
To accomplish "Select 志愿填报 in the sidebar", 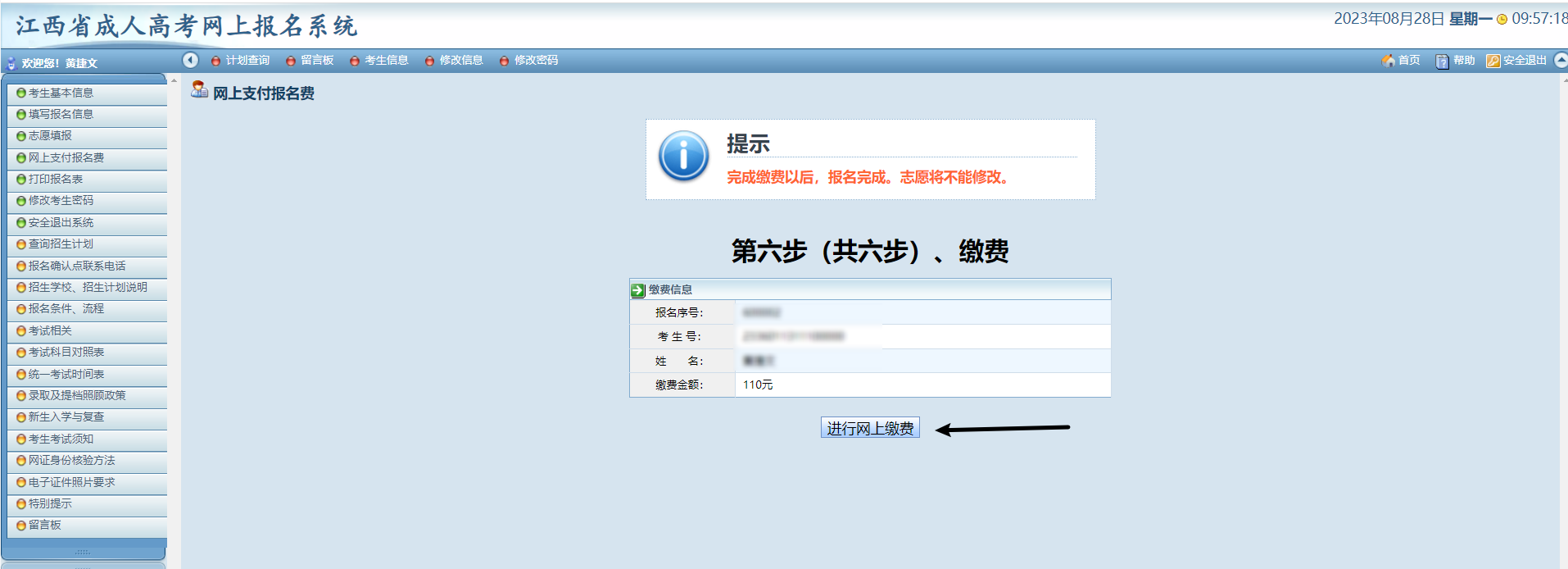I will tap(50, 135).
